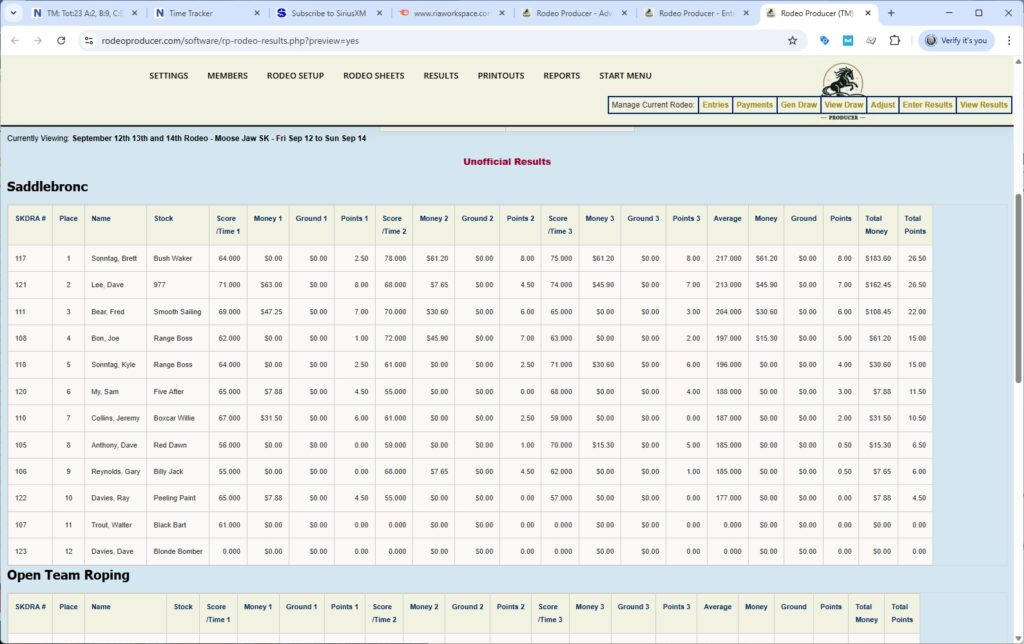Click the Gen Draw button
The width and height of the screenshot is (1024, 644).
click(x=797, y=104)
